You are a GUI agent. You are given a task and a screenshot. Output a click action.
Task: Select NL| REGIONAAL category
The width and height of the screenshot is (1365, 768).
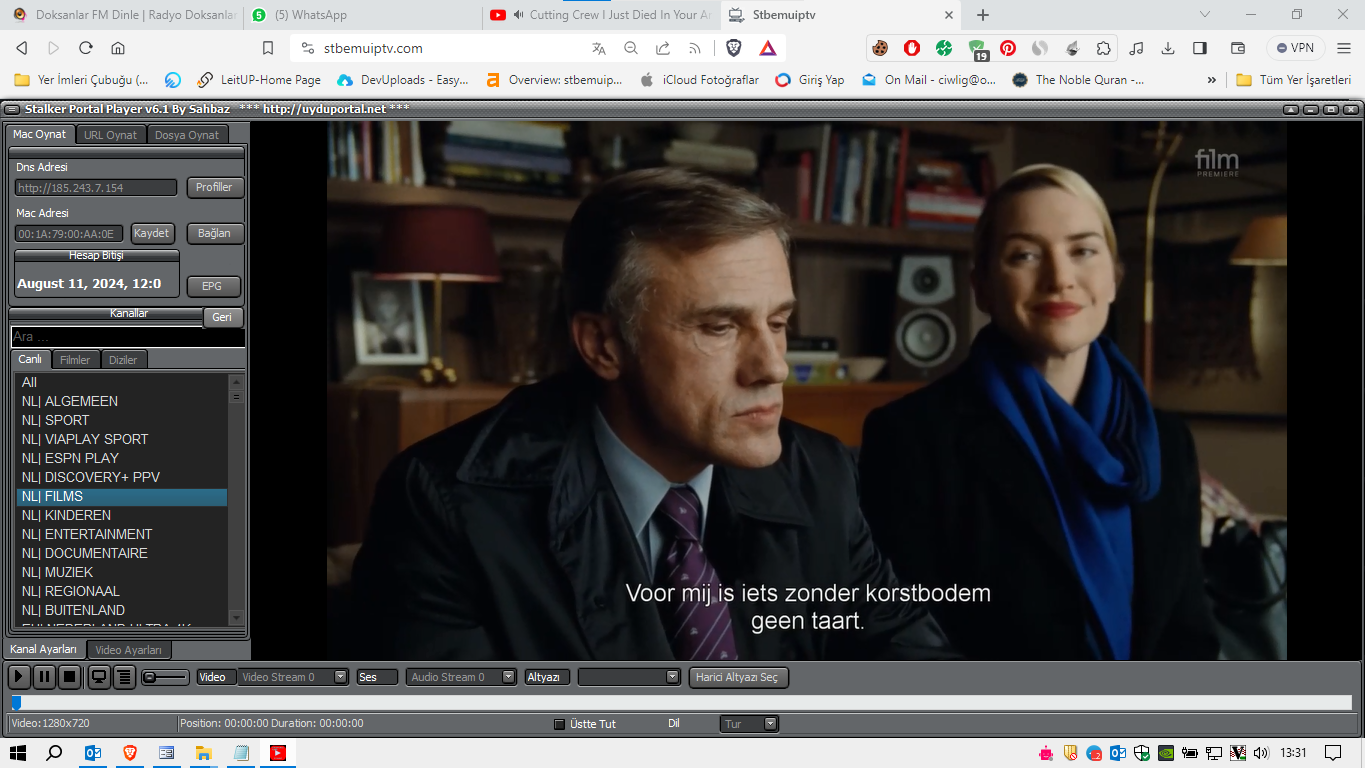(122, 591)
